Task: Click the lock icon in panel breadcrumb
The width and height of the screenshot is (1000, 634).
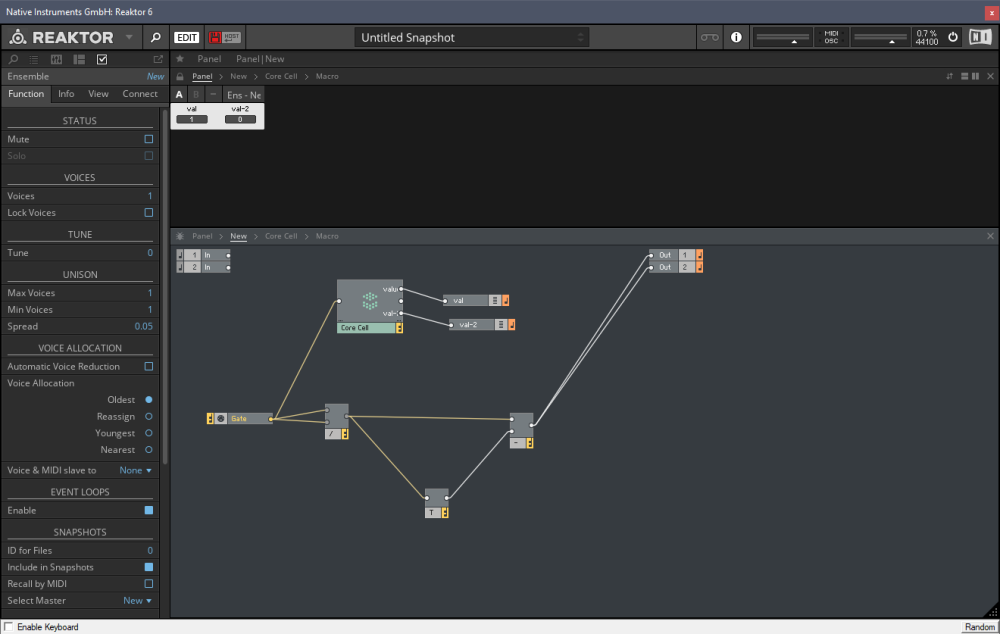Action: tap(180, 77)
